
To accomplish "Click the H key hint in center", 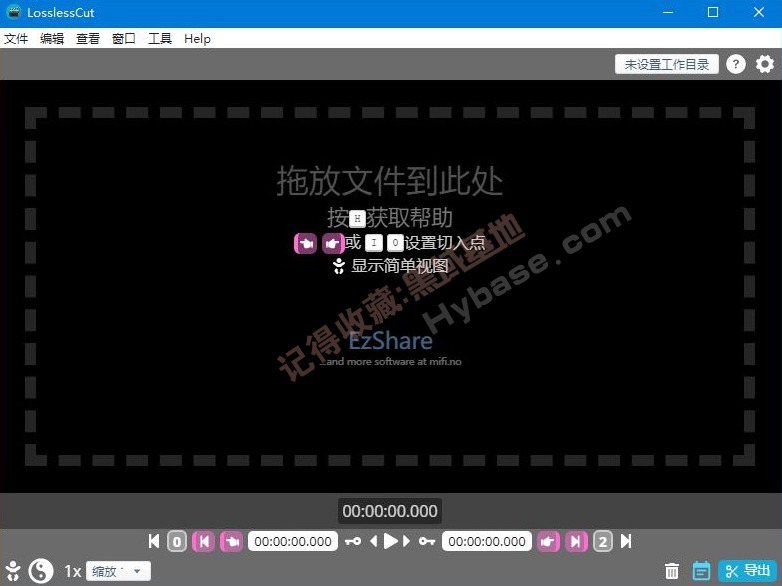I will pos(357,219).
